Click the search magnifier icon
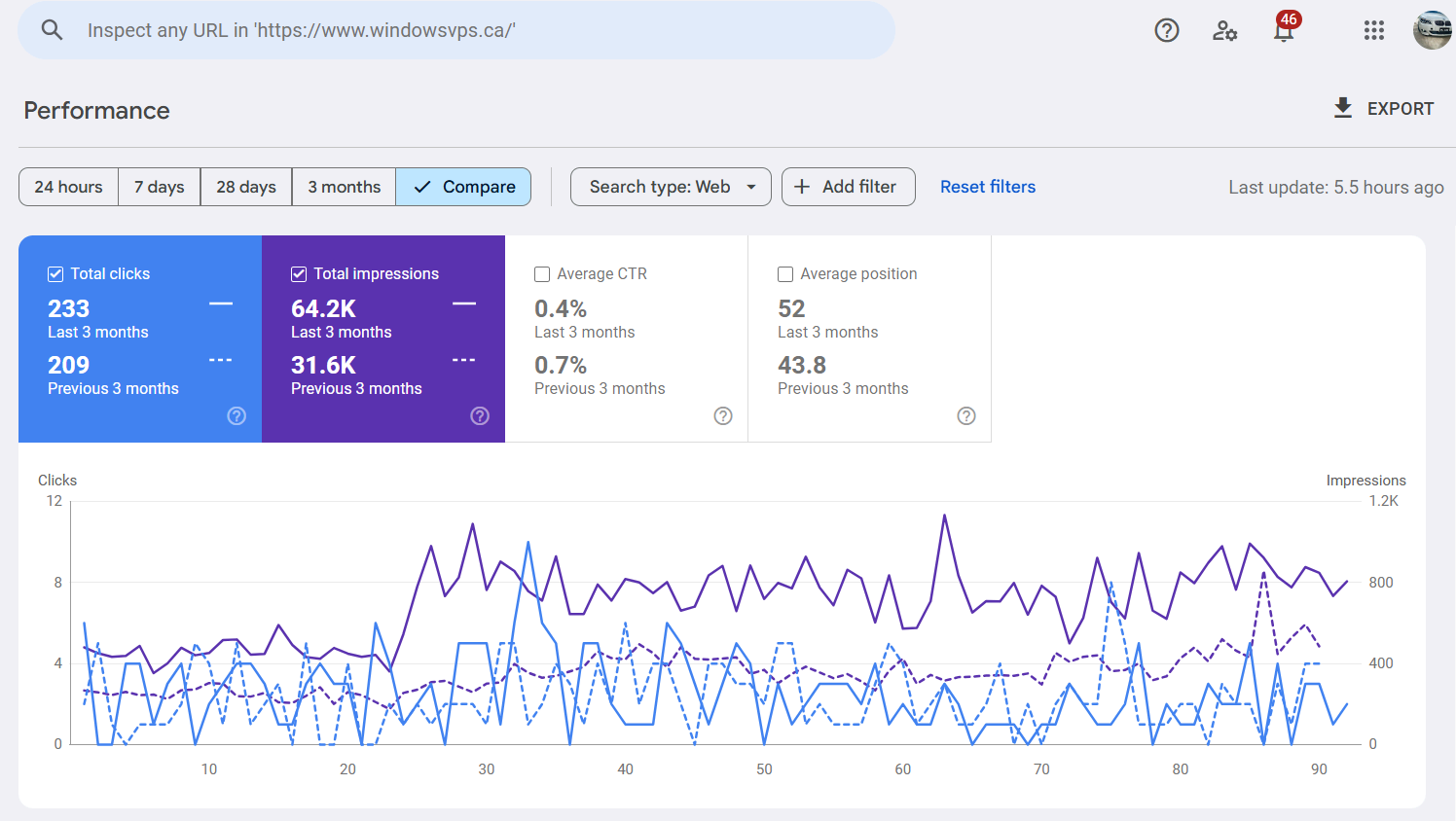This screenshot has height=821, width=1456. click(52, 30)
